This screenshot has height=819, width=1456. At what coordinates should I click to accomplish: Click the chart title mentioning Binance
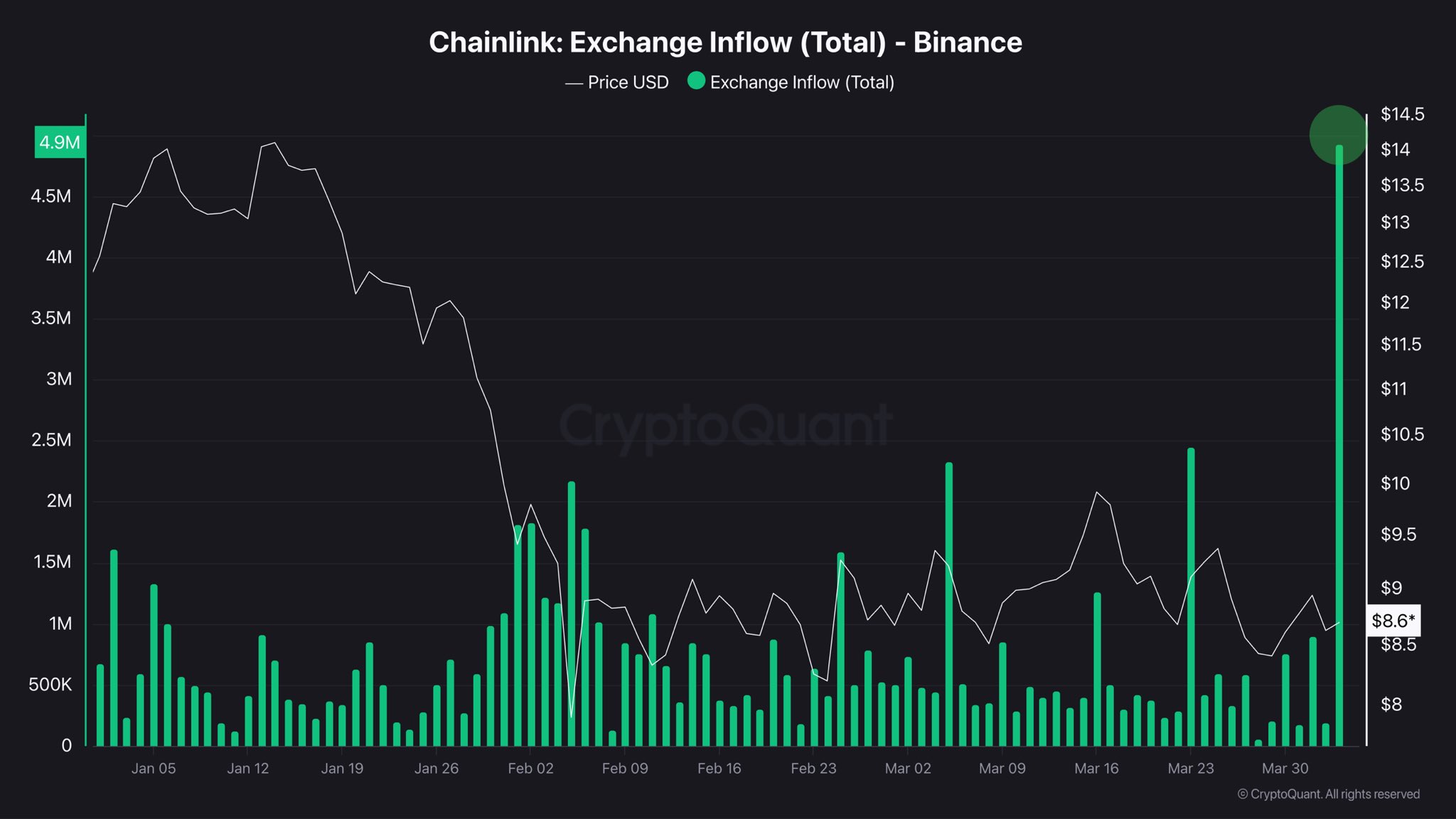tap(725, 43)
